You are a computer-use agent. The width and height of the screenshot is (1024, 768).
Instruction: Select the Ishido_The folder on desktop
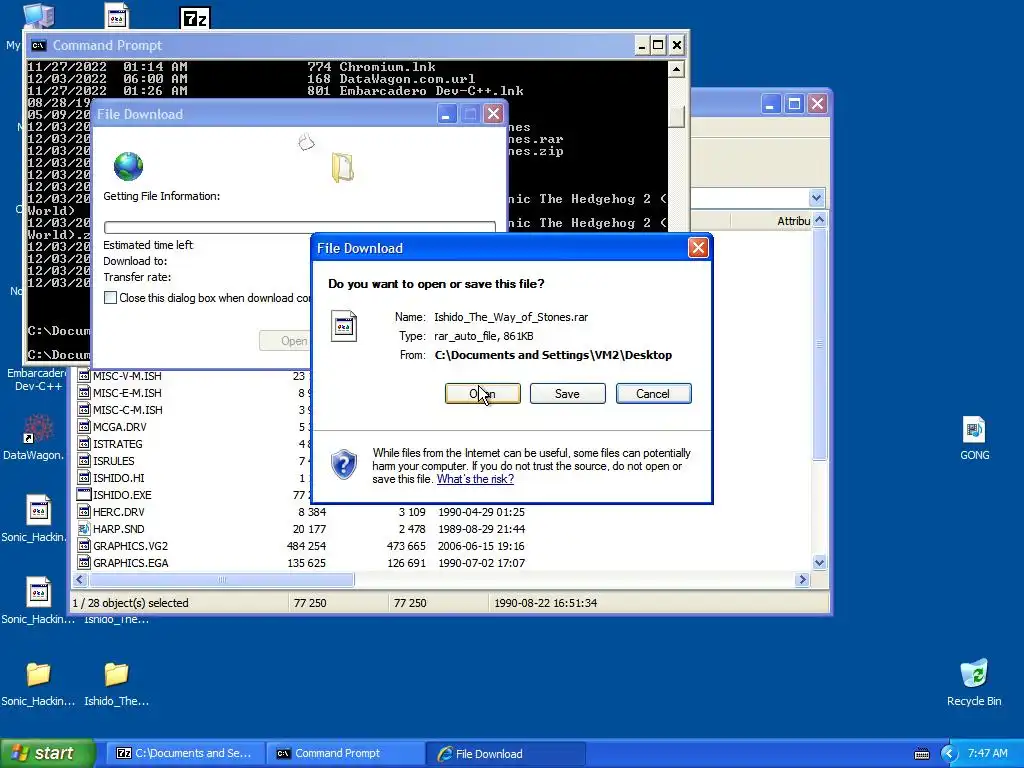click(x=116, y=674)
